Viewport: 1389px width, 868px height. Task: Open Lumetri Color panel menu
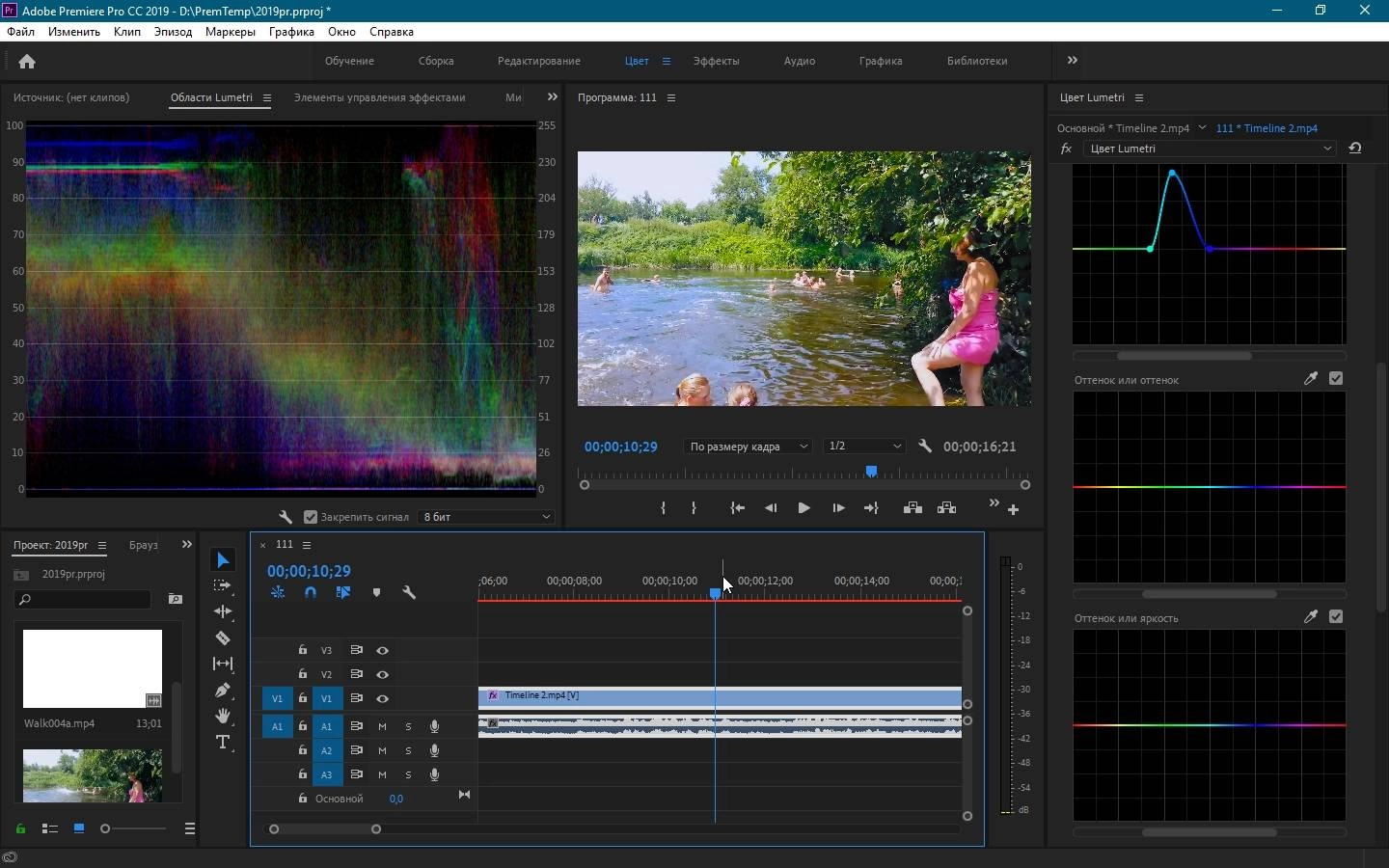[x=1139, y=98]
